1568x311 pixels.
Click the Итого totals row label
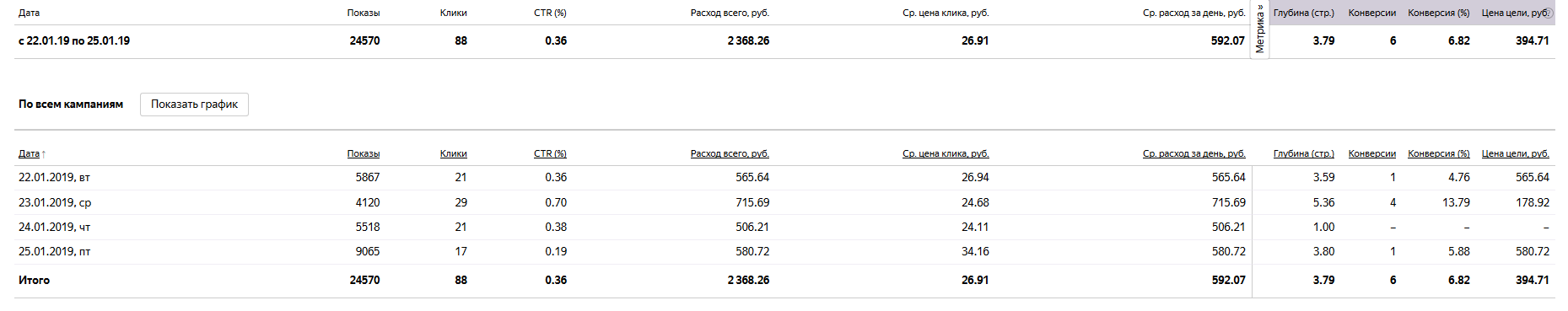click(34, 281)
